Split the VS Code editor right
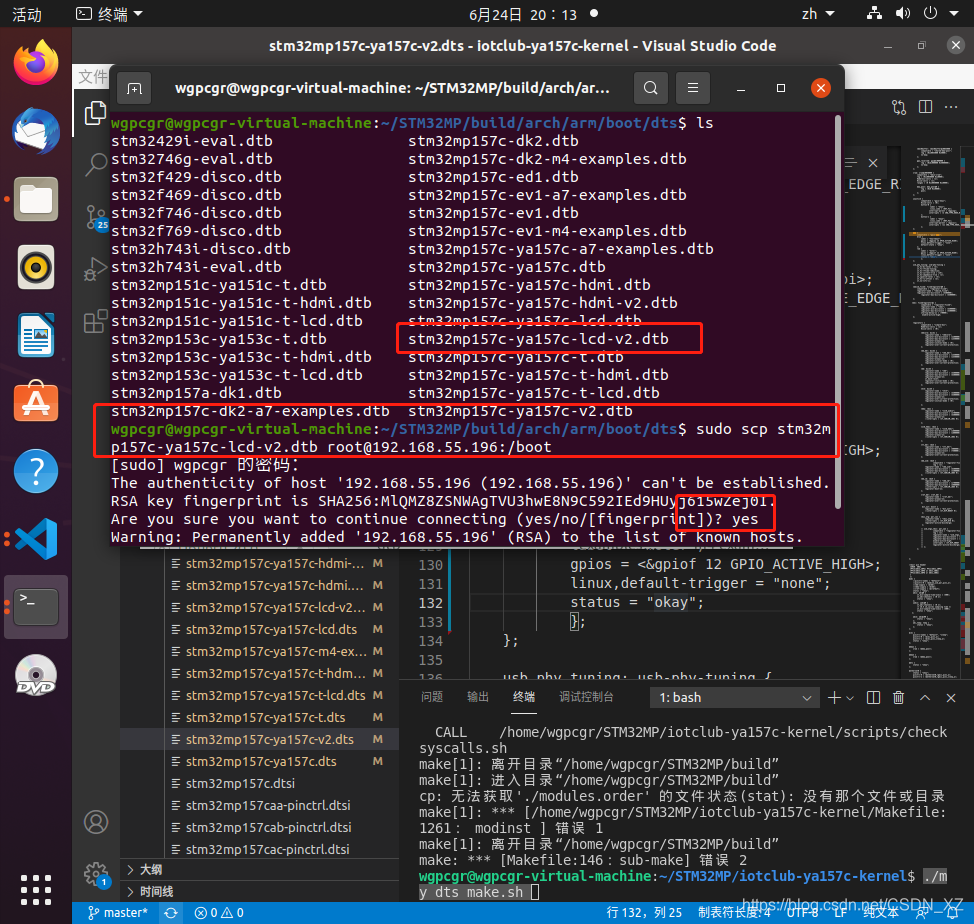 click(926, 107)
